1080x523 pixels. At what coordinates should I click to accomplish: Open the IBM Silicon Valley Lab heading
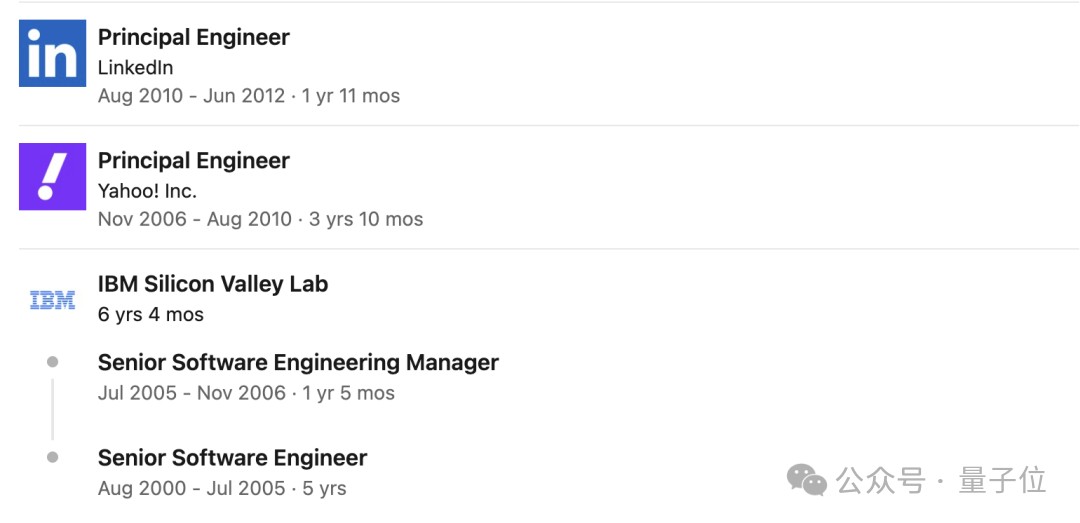212,284
